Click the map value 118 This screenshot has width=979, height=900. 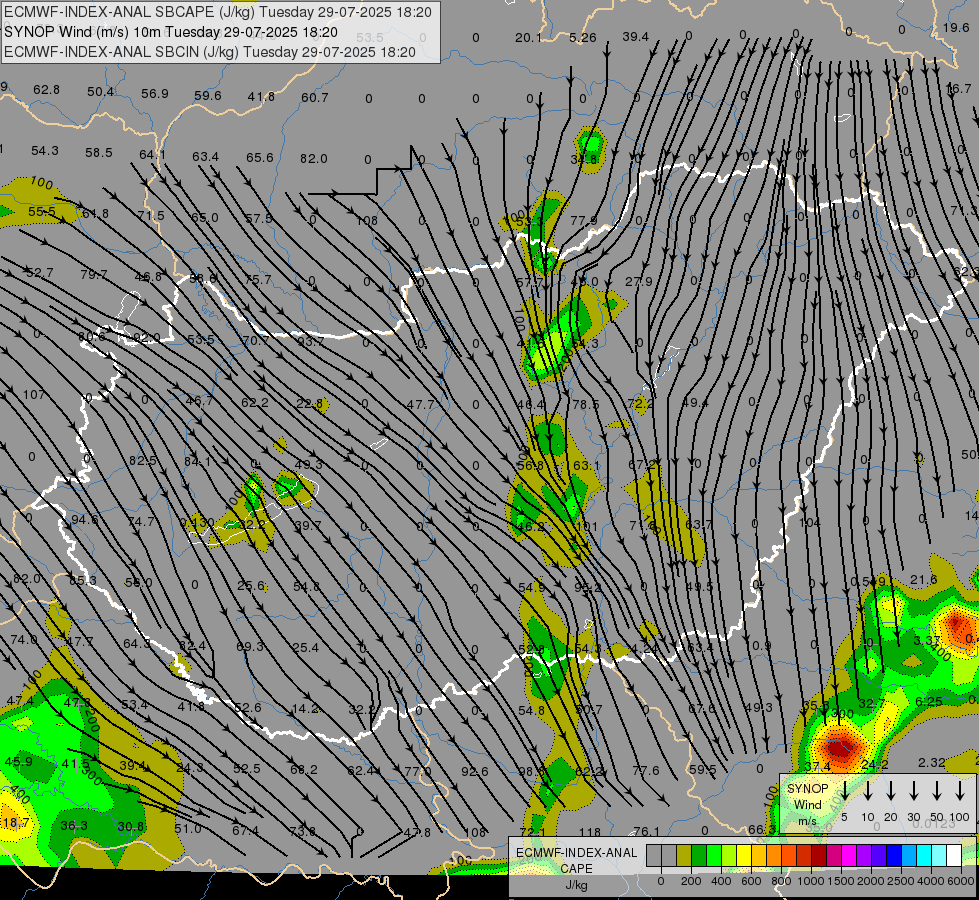(589, 832)
